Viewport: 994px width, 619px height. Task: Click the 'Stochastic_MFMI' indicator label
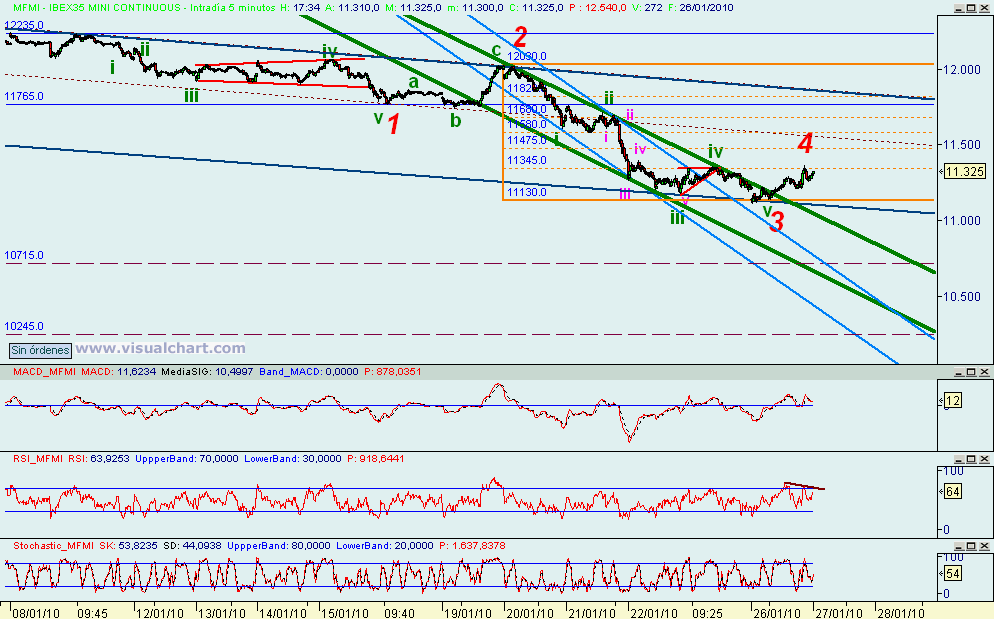pyautogui.click(x=53, y=545)
